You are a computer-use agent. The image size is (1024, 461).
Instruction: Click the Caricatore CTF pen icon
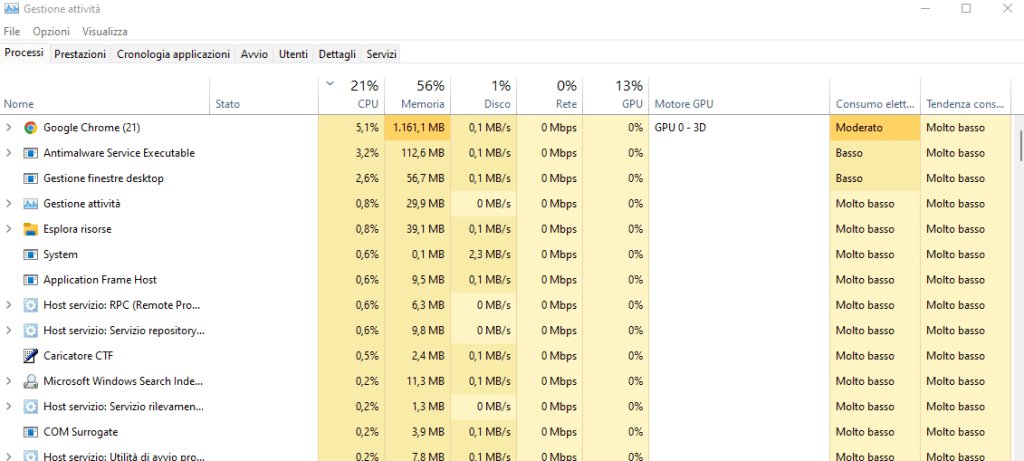tap(30, 356)
